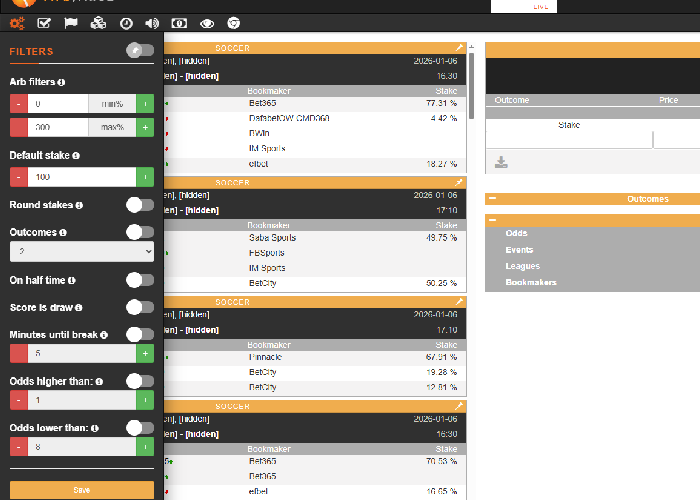This screenshot has height=500, width=700.
Task: Enable Odds higher than toggle
Action: pyautogui.click(x=140, y=381)
